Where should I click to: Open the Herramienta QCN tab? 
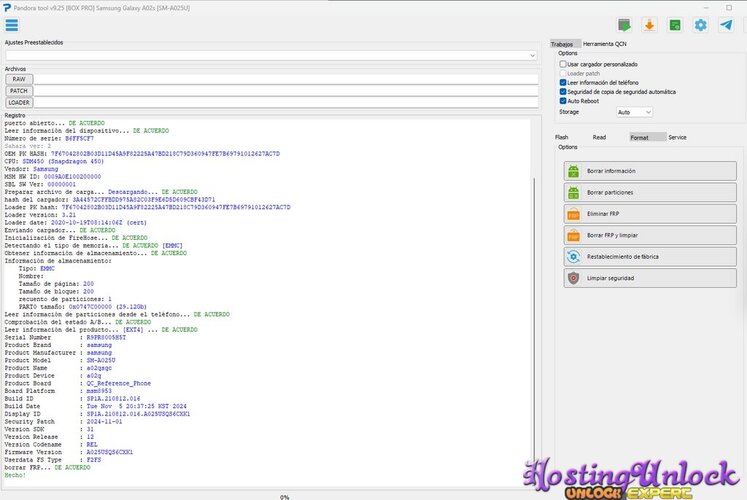click(605, 44)
